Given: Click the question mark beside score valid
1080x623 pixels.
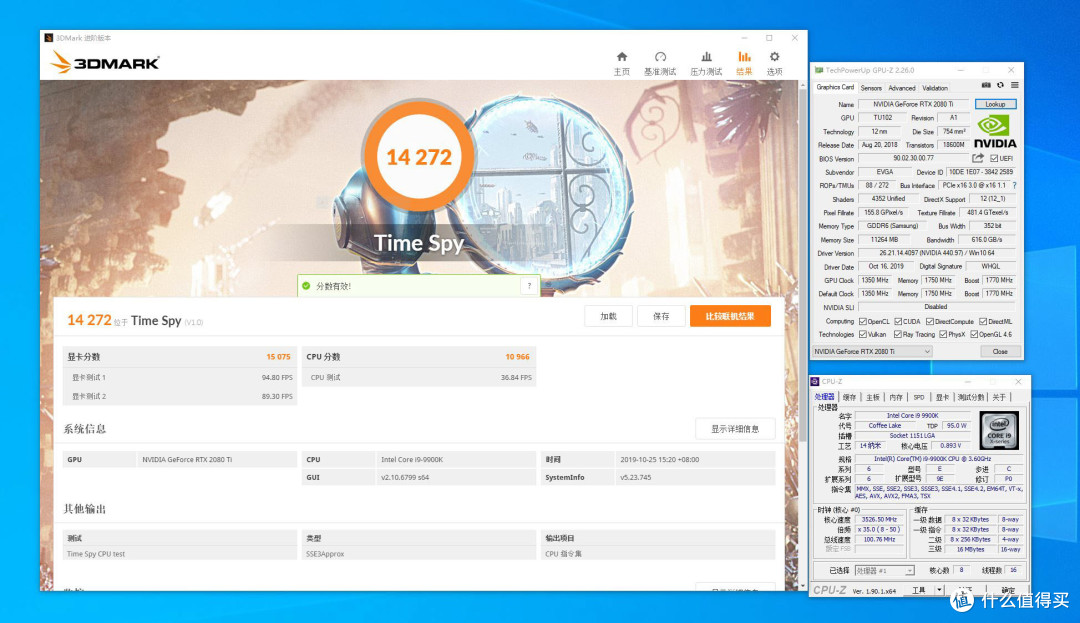Looking at the screenshot, I should pos(529,286).
